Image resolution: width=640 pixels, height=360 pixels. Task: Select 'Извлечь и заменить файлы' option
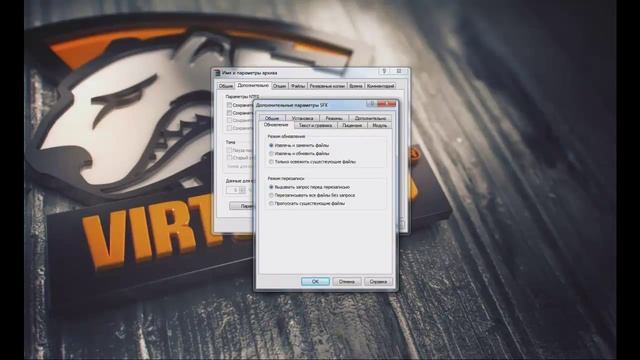(x=271, y=145)
